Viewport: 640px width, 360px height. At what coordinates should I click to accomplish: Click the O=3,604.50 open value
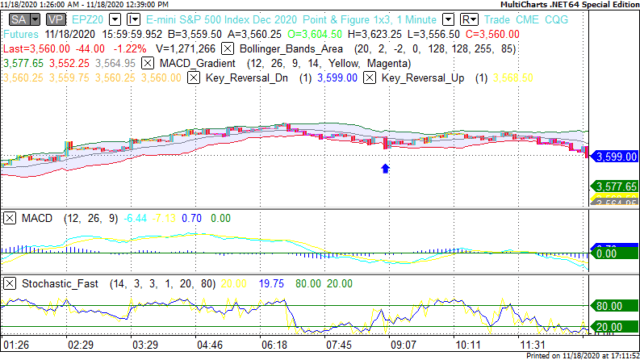point(314,34)
